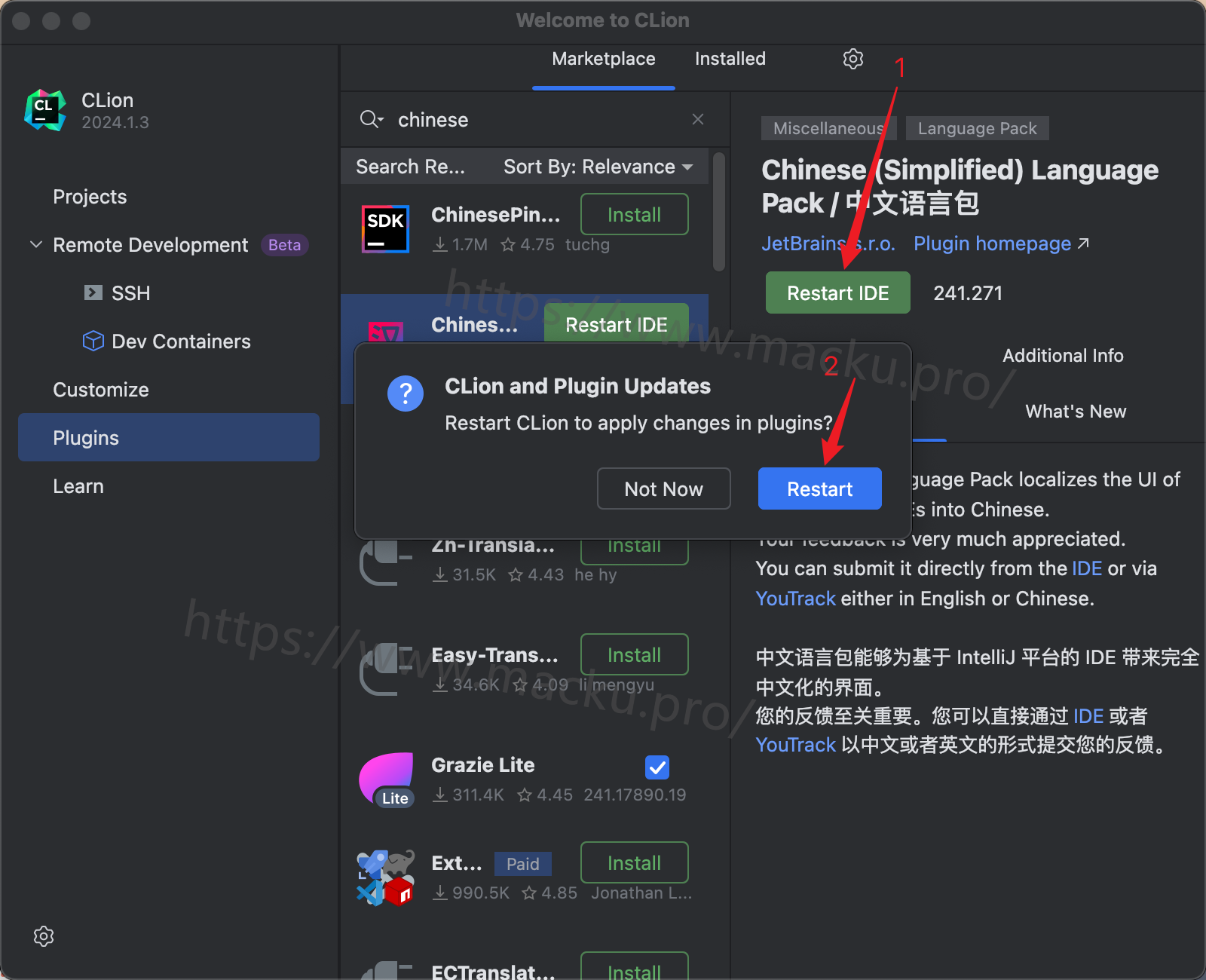
Task: Click Not Now in the dialog
Action: point(663,488)
